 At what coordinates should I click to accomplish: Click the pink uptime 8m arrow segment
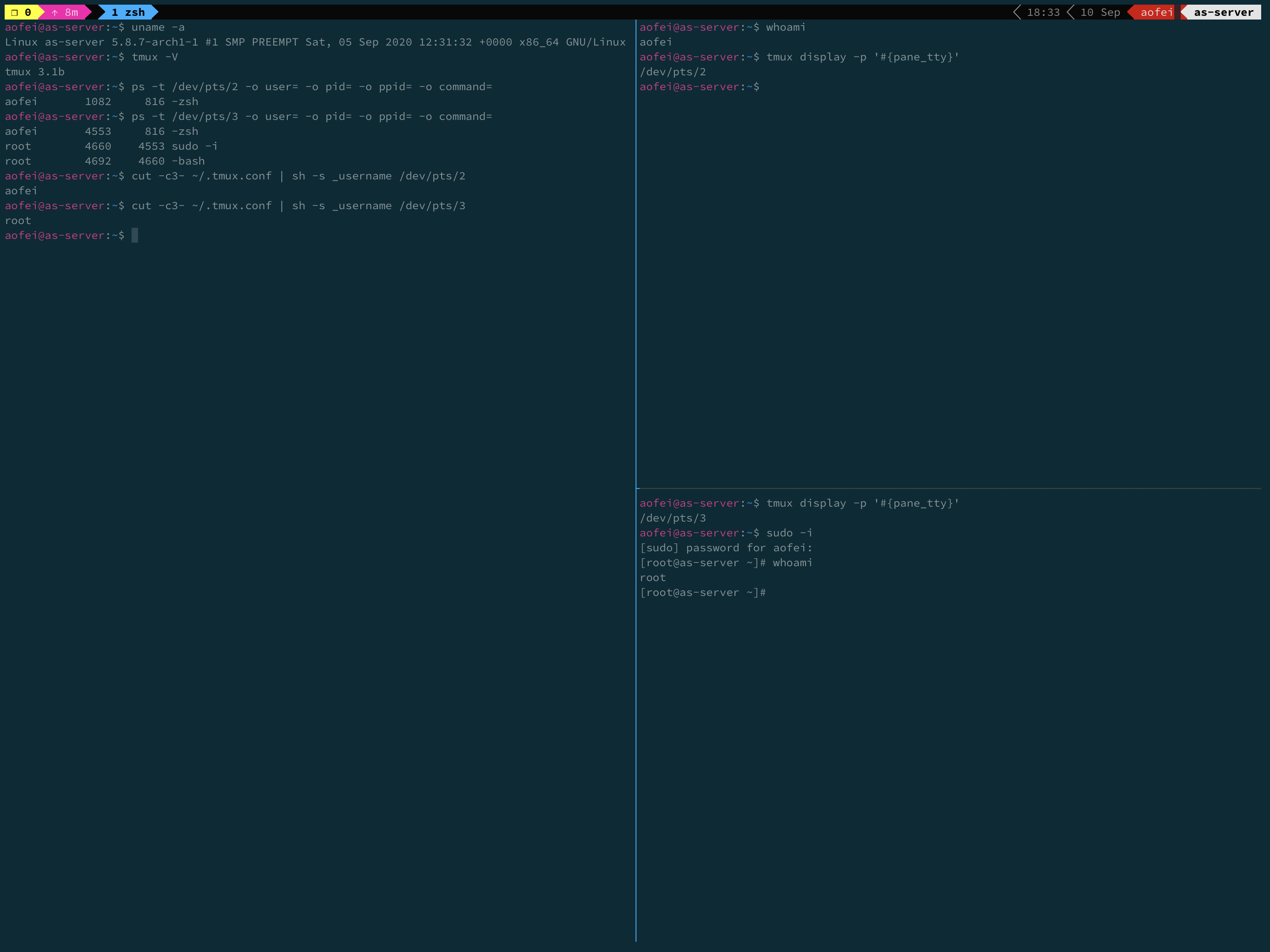pos(66,12)
